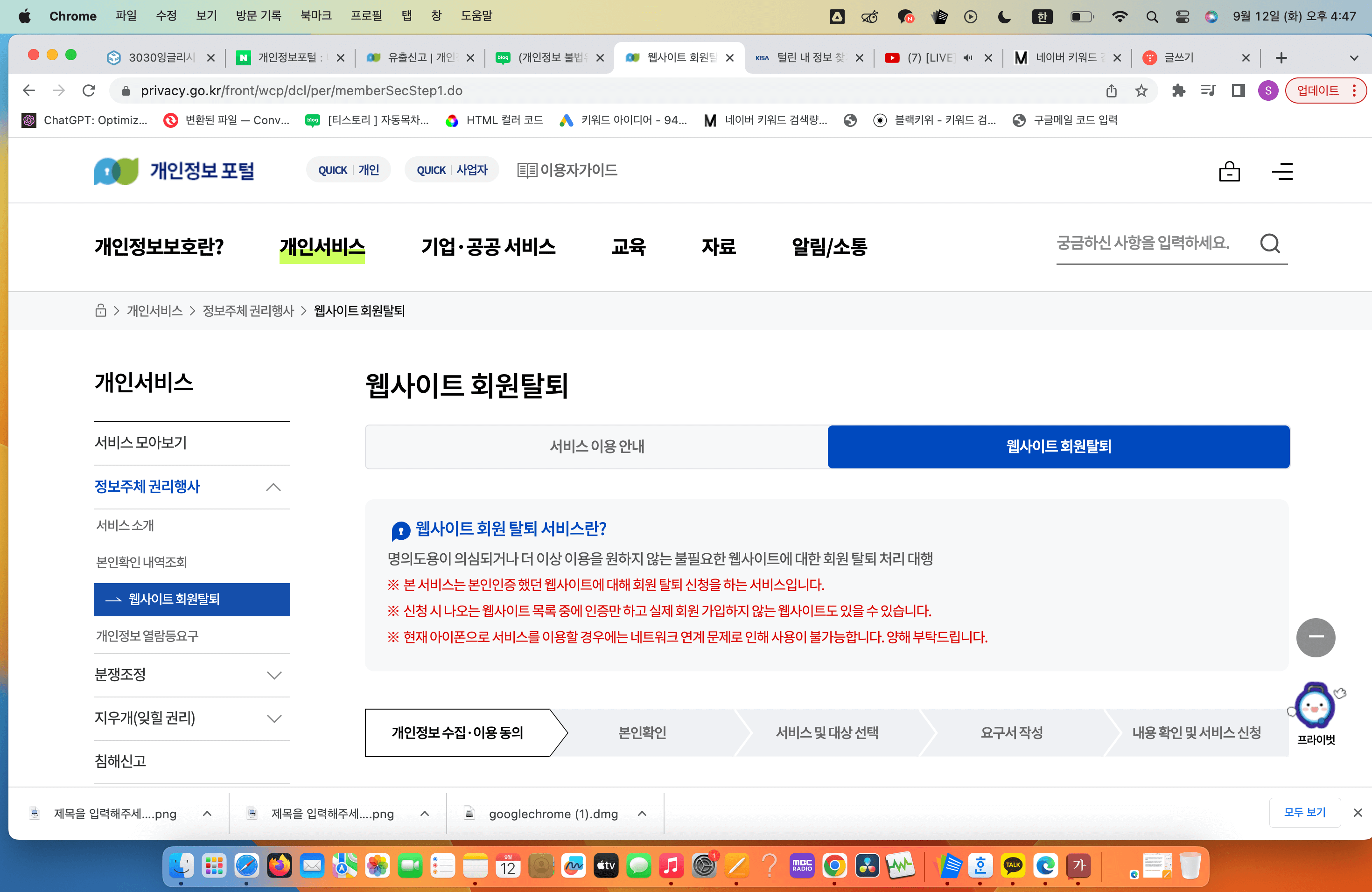Screen dimensions: 1372x892
Task: Expand the 분쟁조정 sidebar section
Action: coord(274,675)
